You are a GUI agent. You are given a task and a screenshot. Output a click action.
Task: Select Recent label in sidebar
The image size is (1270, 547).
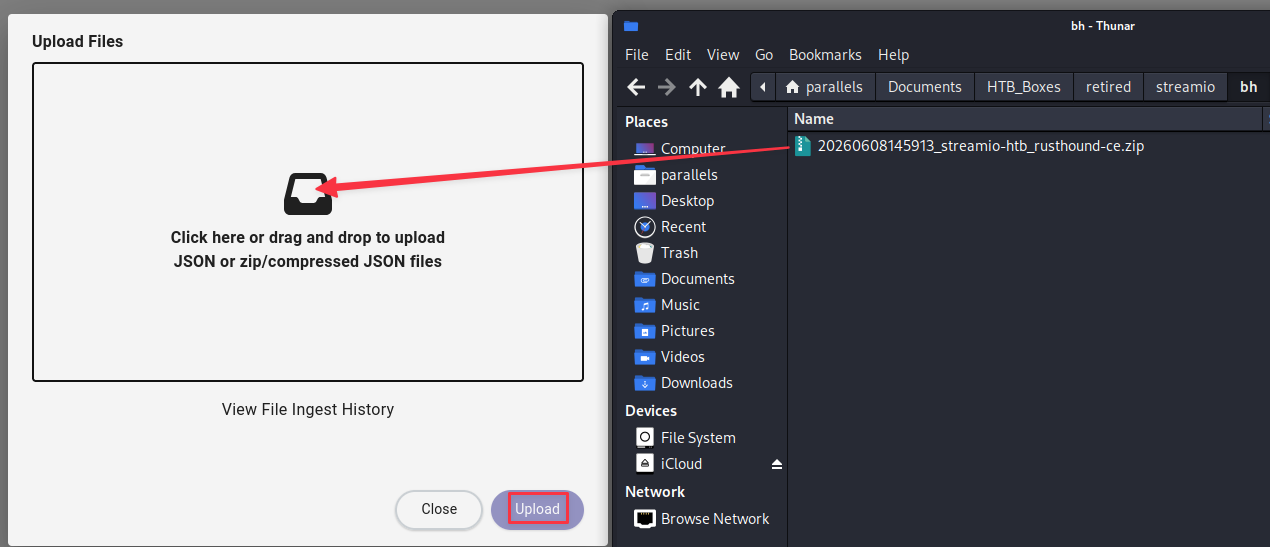coord(683,227)
